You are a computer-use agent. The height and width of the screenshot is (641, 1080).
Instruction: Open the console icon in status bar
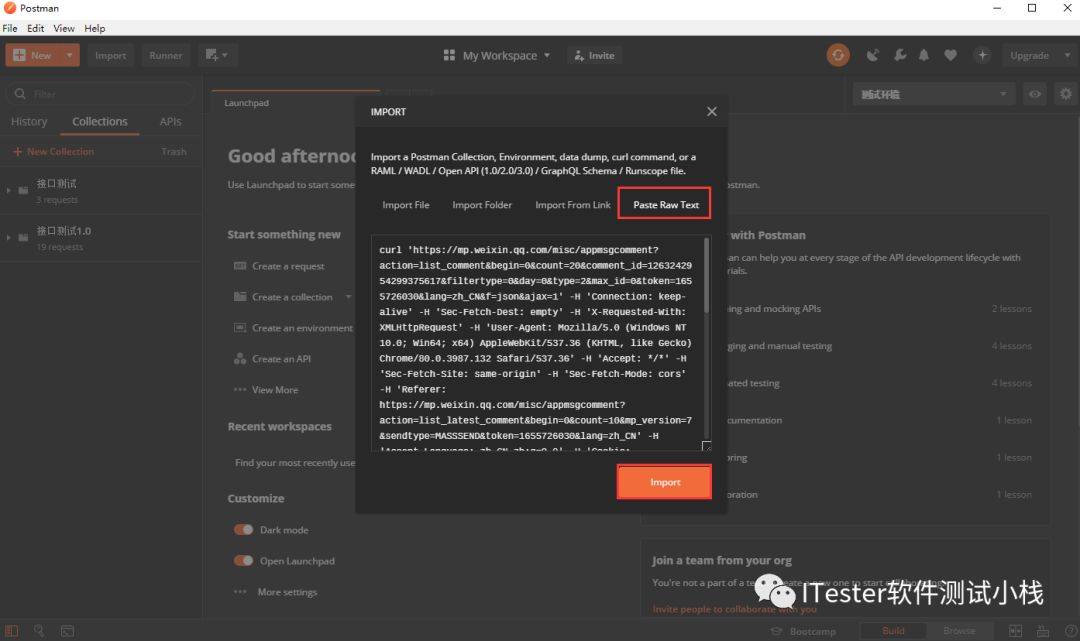[x=67, y=631]
